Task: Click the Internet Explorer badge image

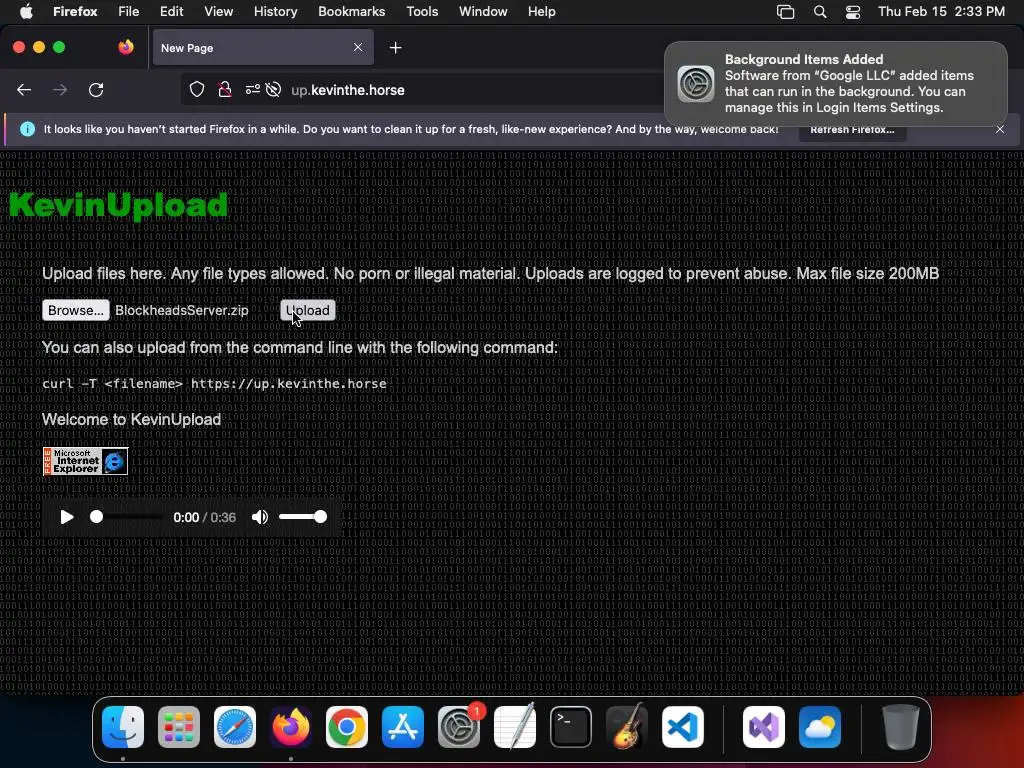Action: (85, 461)
